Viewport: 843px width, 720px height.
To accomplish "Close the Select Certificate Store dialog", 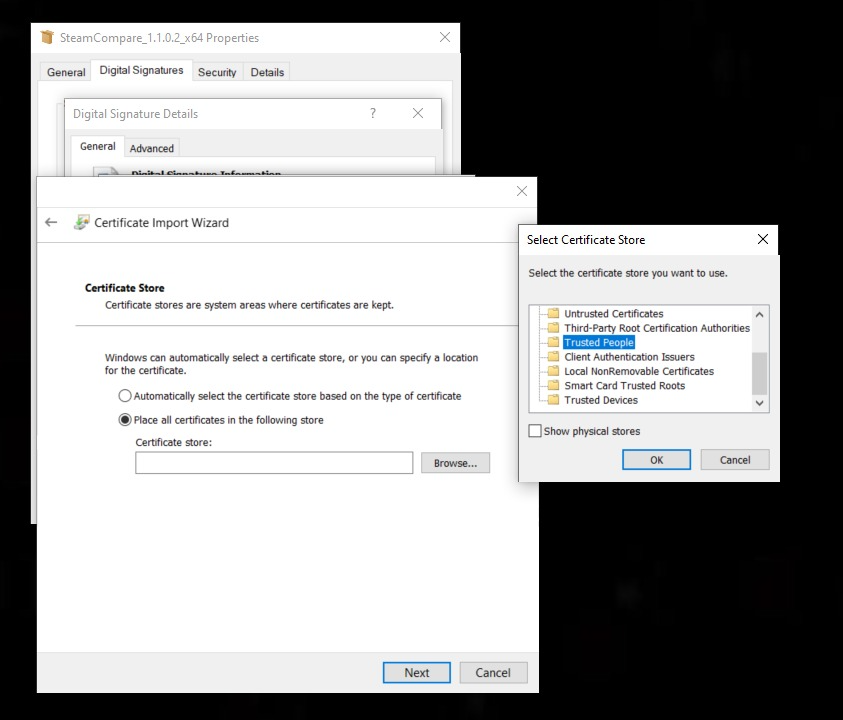I will click(762, 239).
